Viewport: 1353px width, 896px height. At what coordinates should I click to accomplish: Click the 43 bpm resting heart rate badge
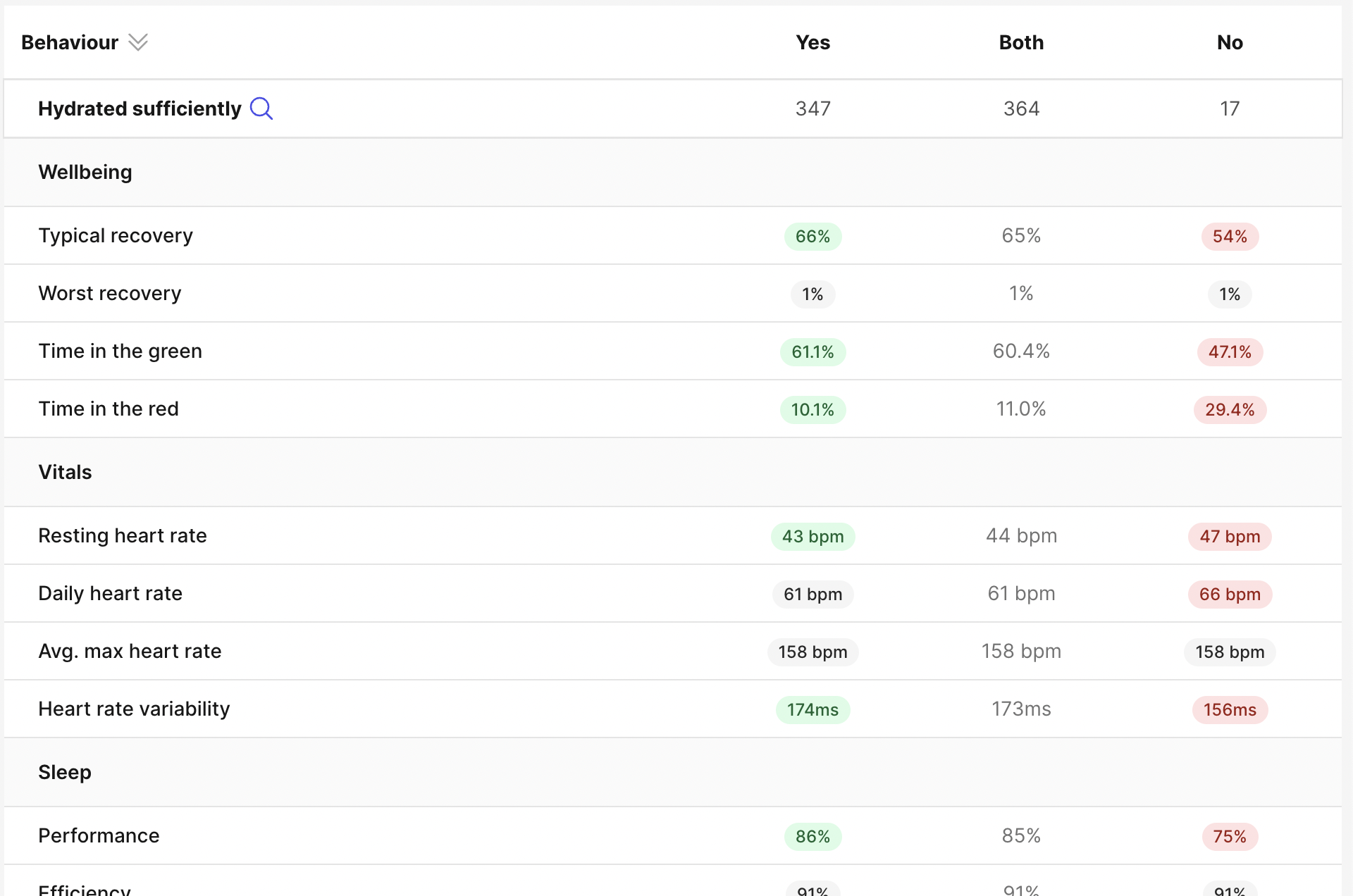pos(813,536)
